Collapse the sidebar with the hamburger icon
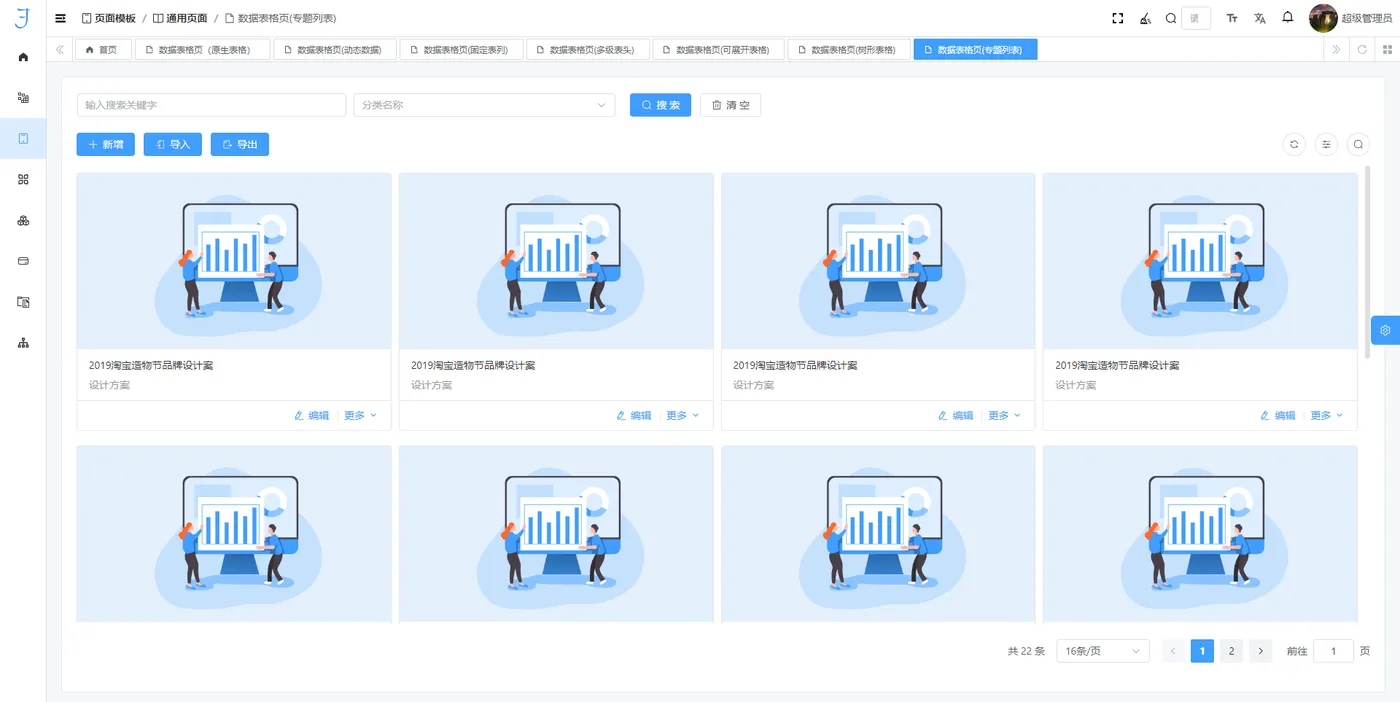Image resolution: width=1400 pixels, height=702 pixels. point(59,17)
